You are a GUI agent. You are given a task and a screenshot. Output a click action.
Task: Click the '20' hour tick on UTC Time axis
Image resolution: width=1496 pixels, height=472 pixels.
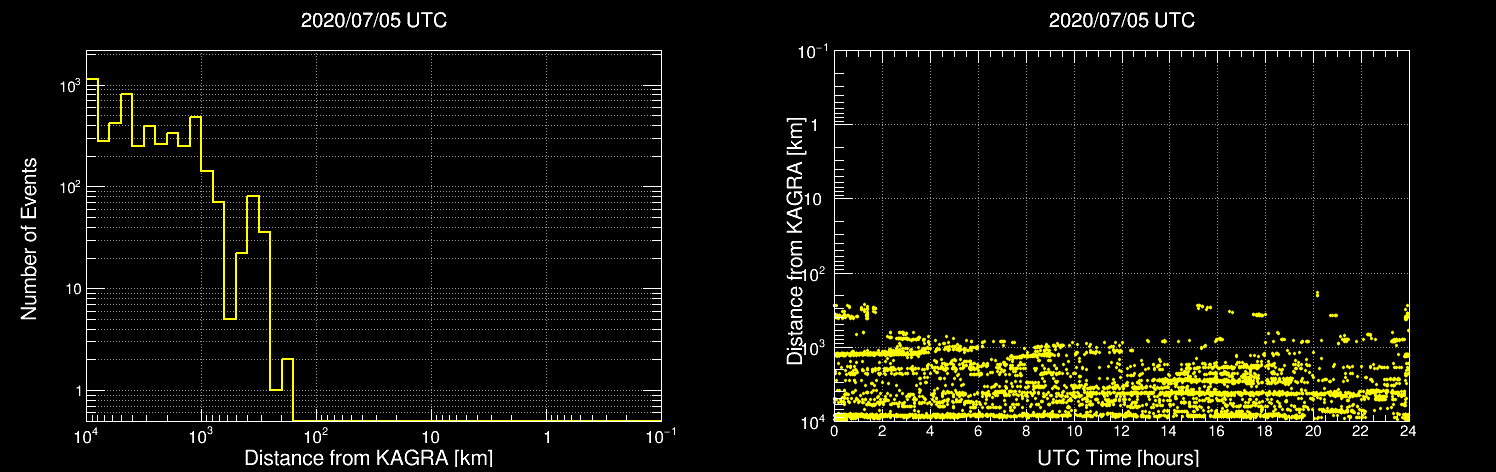(x=1313, y=431)
